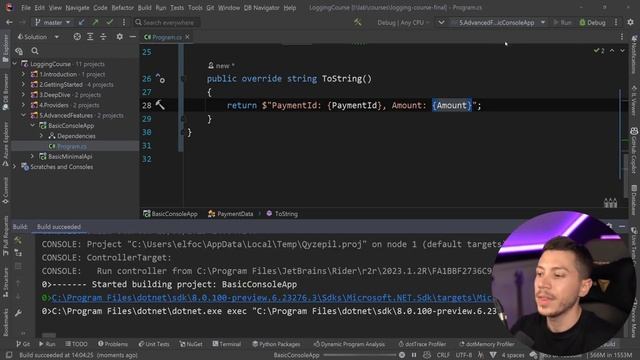The width and height of the screenshot is (640, 360).
Task: Open the File menu
Action: pyautogui.click(x=26, y=8)
